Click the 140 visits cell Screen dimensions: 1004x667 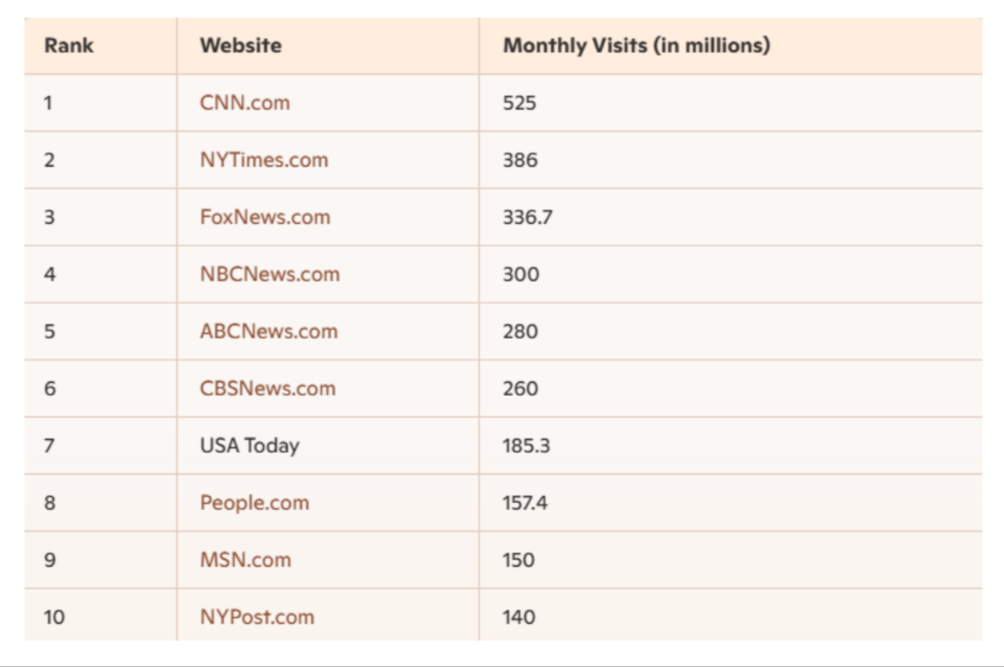(x=731, y=616)
